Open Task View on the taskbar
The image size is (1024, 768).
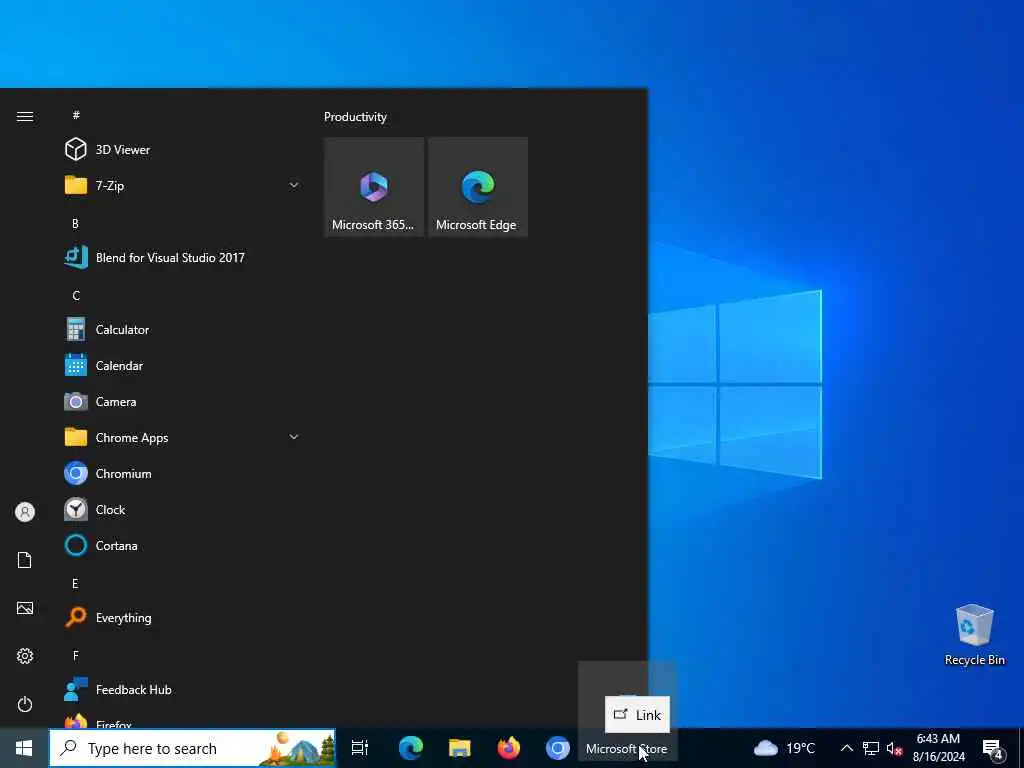click(x=360, y=748)
